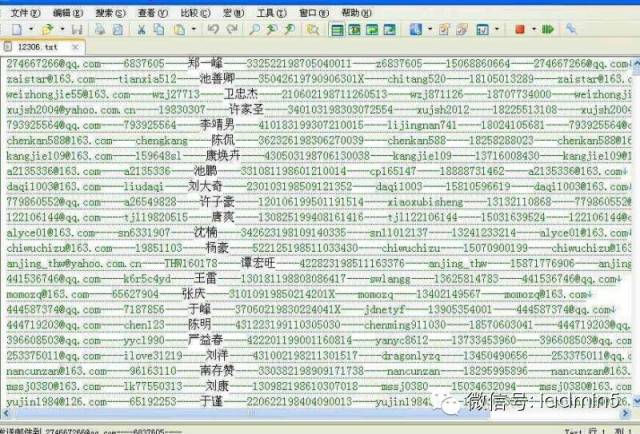The image size is (640, 434).
Task: Paste with the clipboard icon
Action: click(179, 29)
